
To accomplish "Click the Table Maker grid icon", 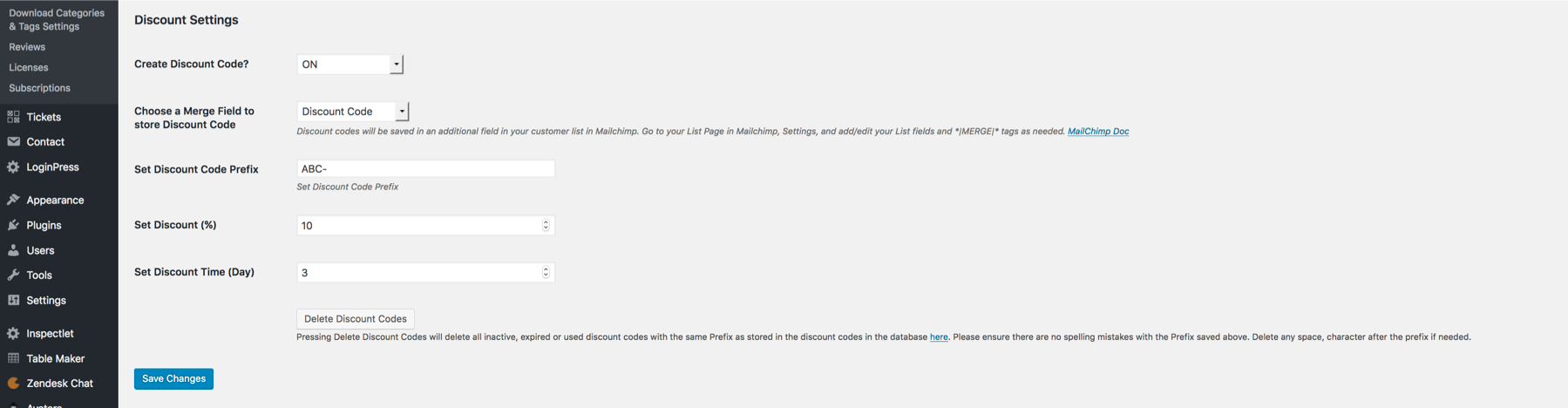I will (x=13, y=358).
